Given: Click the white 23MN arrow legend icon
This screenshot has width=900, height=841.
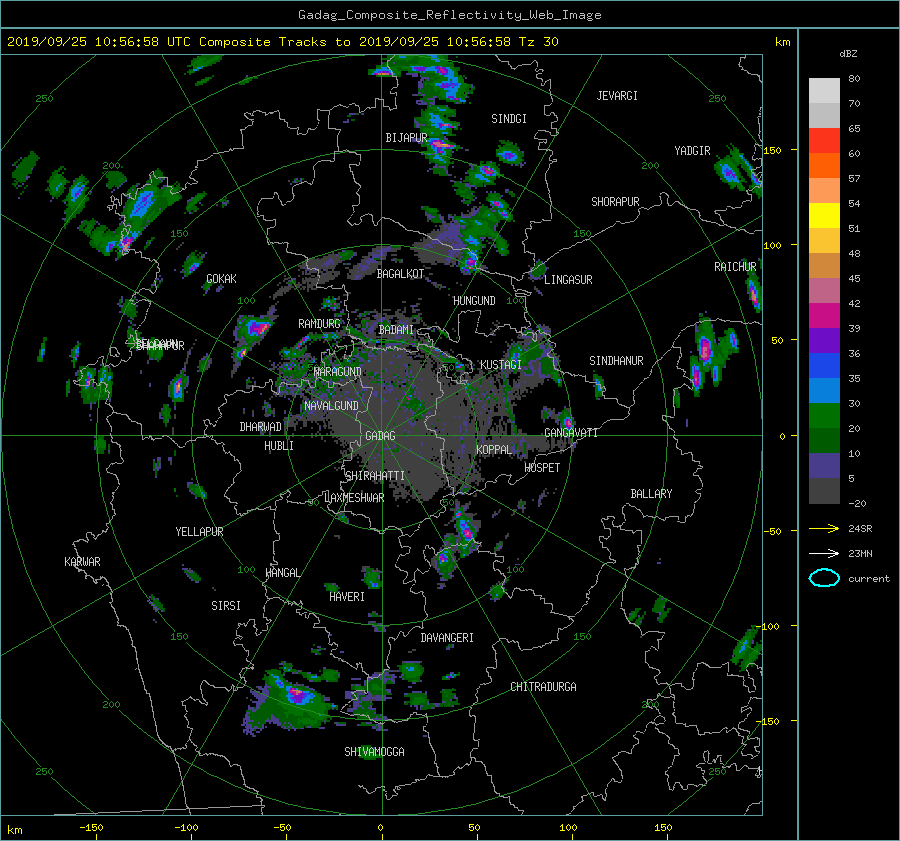Looking at the screenshot, I should coord(824,553).
